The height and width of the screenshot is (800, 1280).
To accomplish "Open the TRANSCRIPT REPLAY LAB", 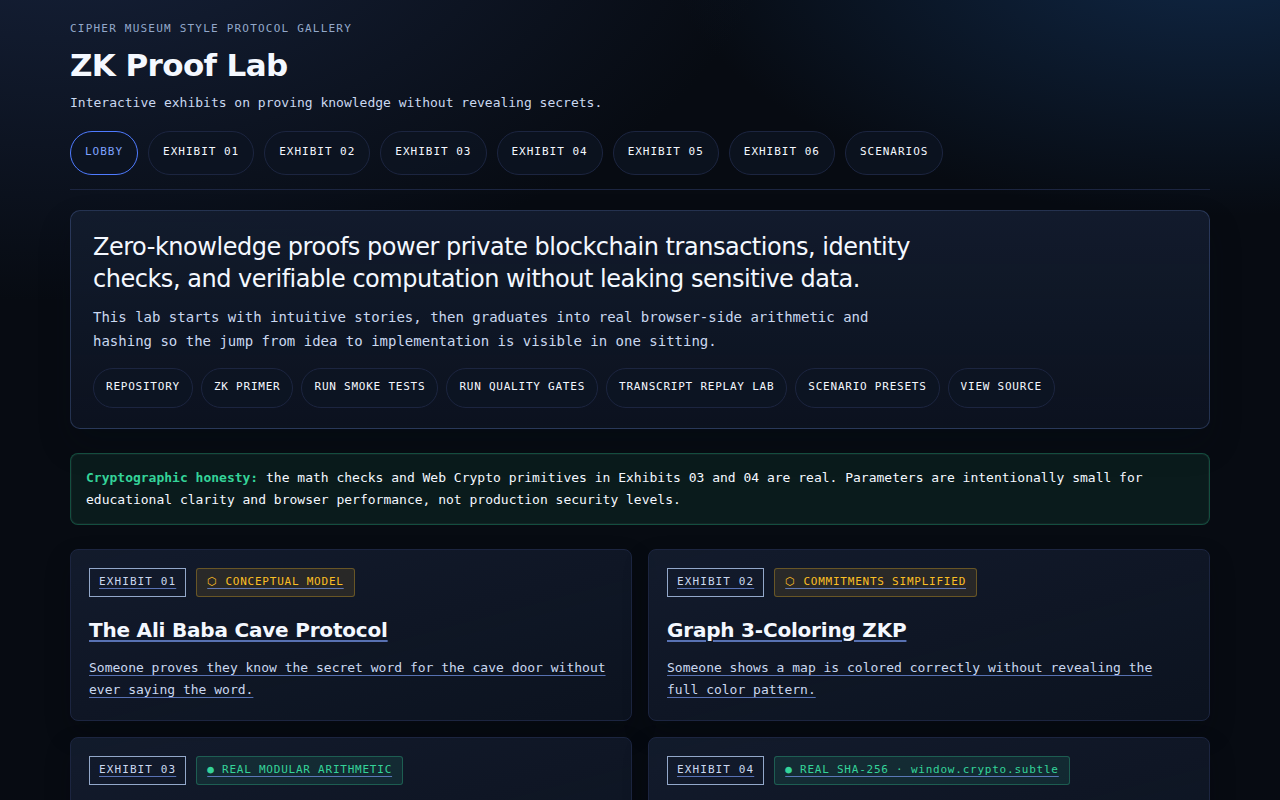I will 695,387.
